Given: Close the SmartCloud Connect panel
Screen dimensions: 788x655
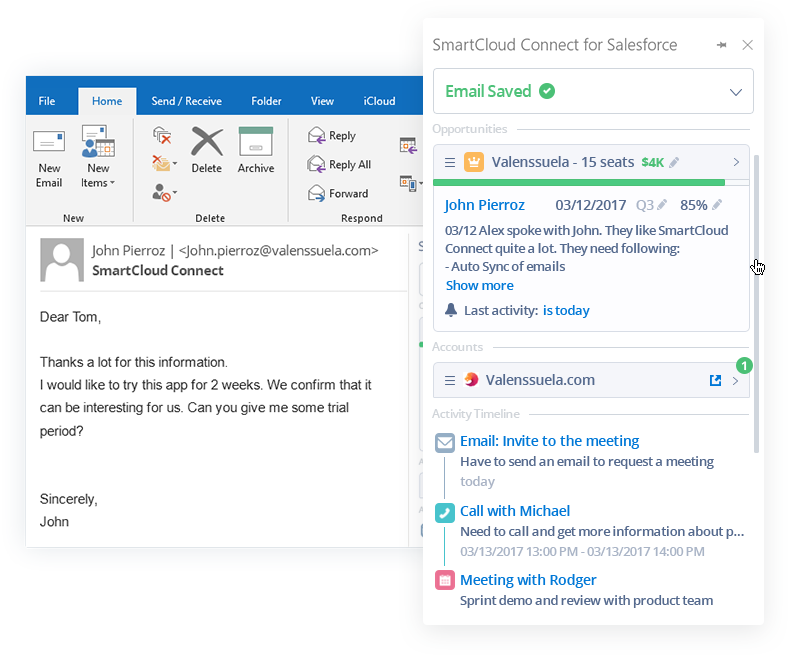Looking at the screenshot, I should tap(747, 45).
